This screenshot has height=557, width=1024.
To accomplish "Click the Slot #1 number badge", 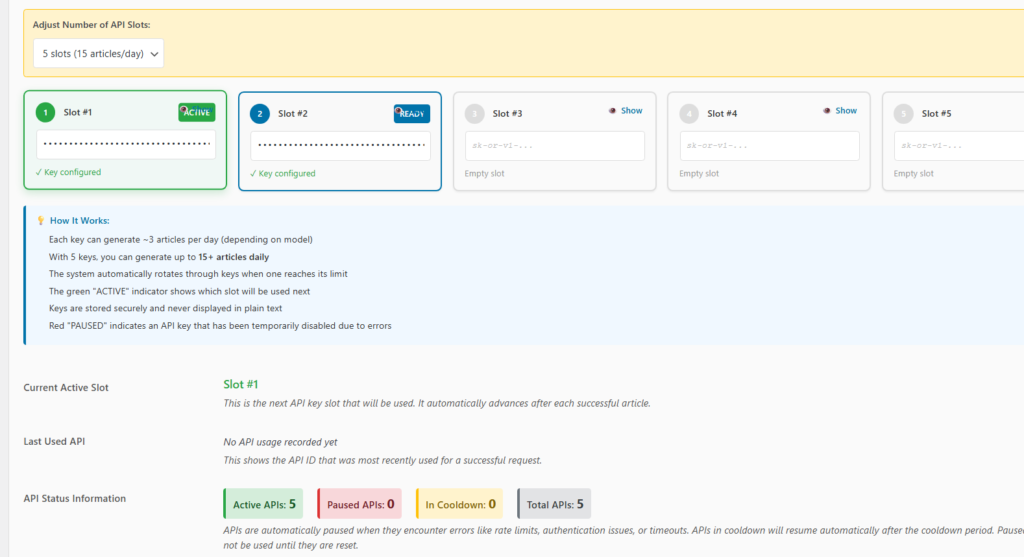I will tap(45, 113).
